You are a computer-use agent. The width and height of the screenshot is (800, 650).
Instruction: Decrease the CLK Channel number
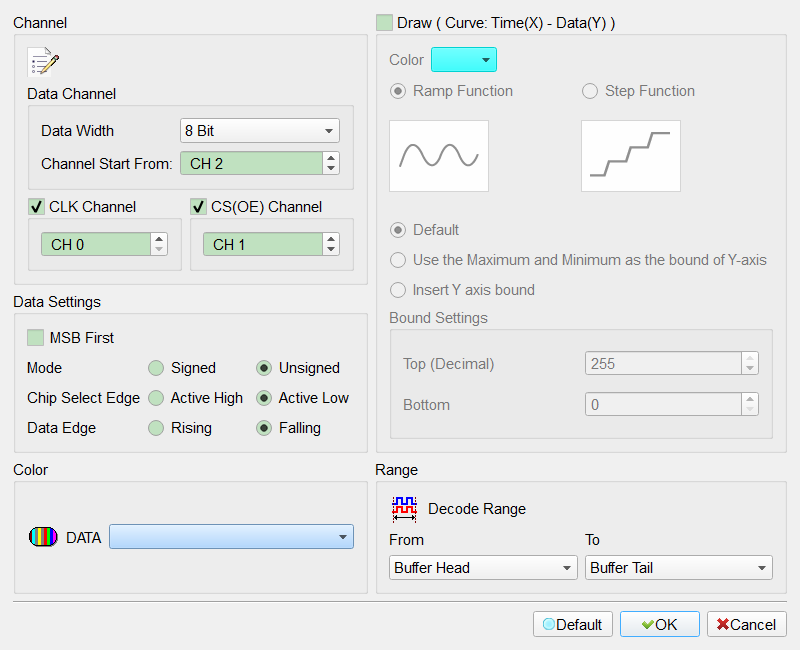159,250
